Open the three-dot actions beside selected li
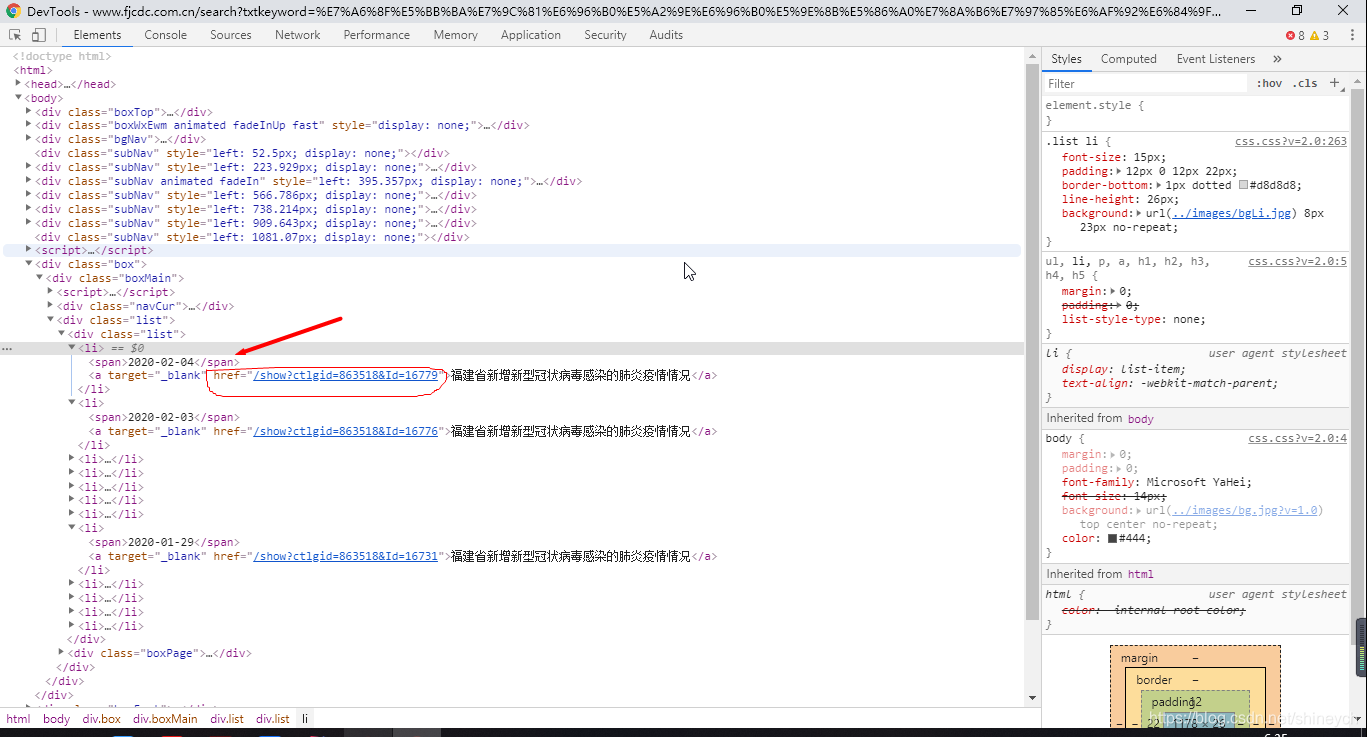 click(7, 349)
